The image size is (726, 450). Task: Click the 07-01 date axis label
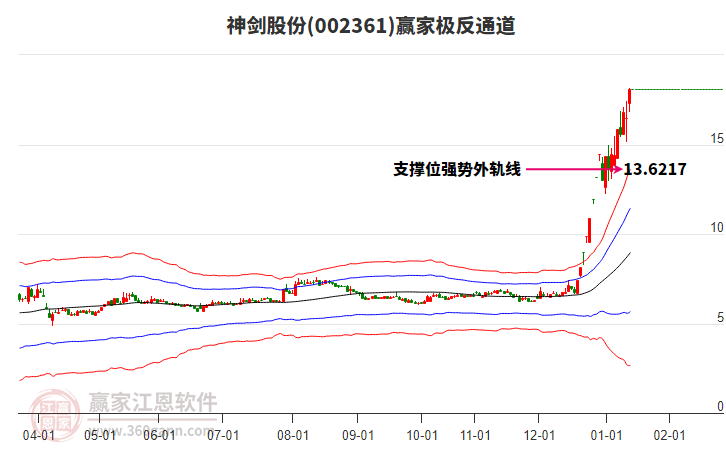pyautogui.click(x=223, y=435)
